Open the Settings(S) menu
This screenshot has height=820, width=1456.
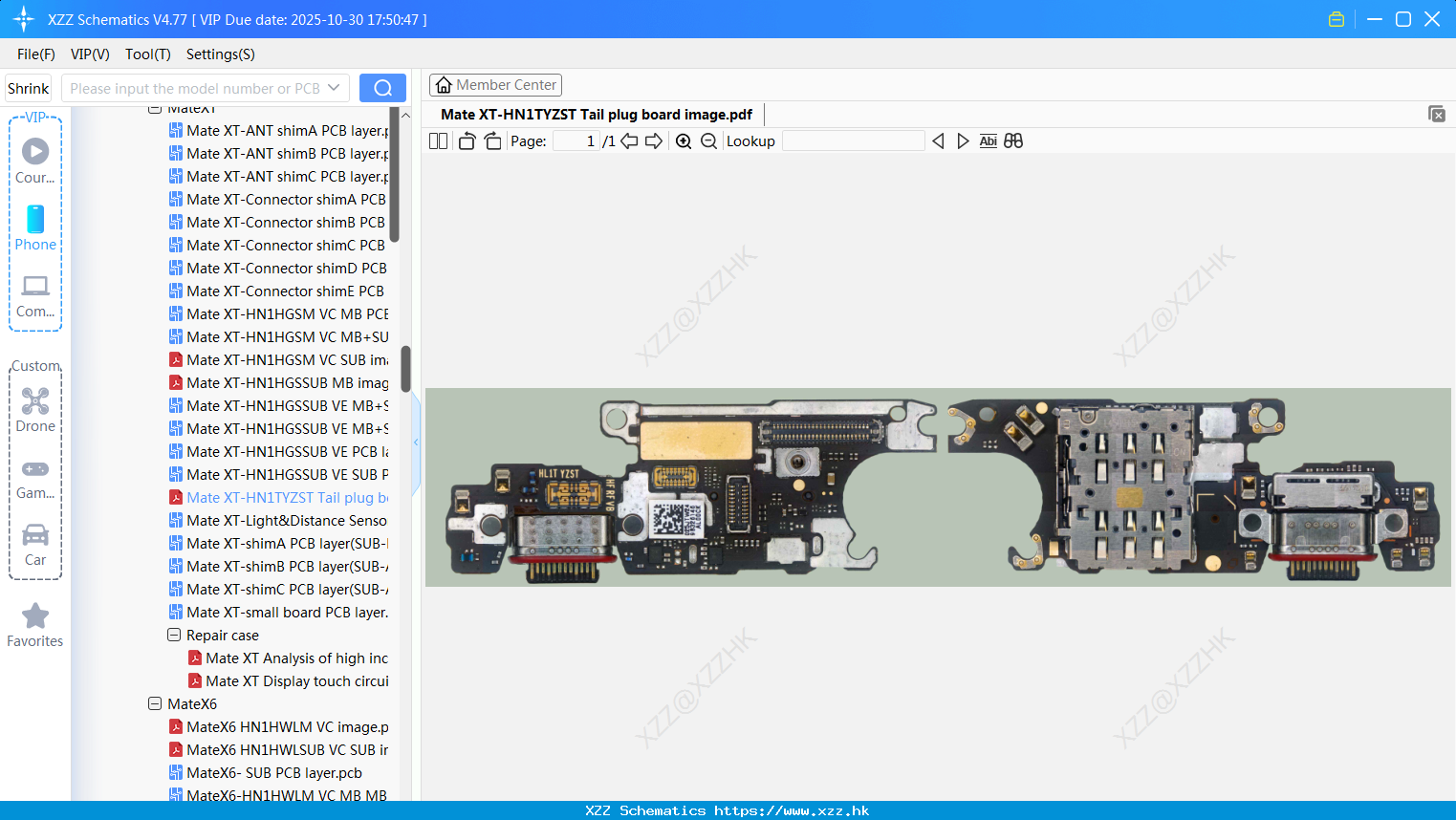click(x=221, y=54)
